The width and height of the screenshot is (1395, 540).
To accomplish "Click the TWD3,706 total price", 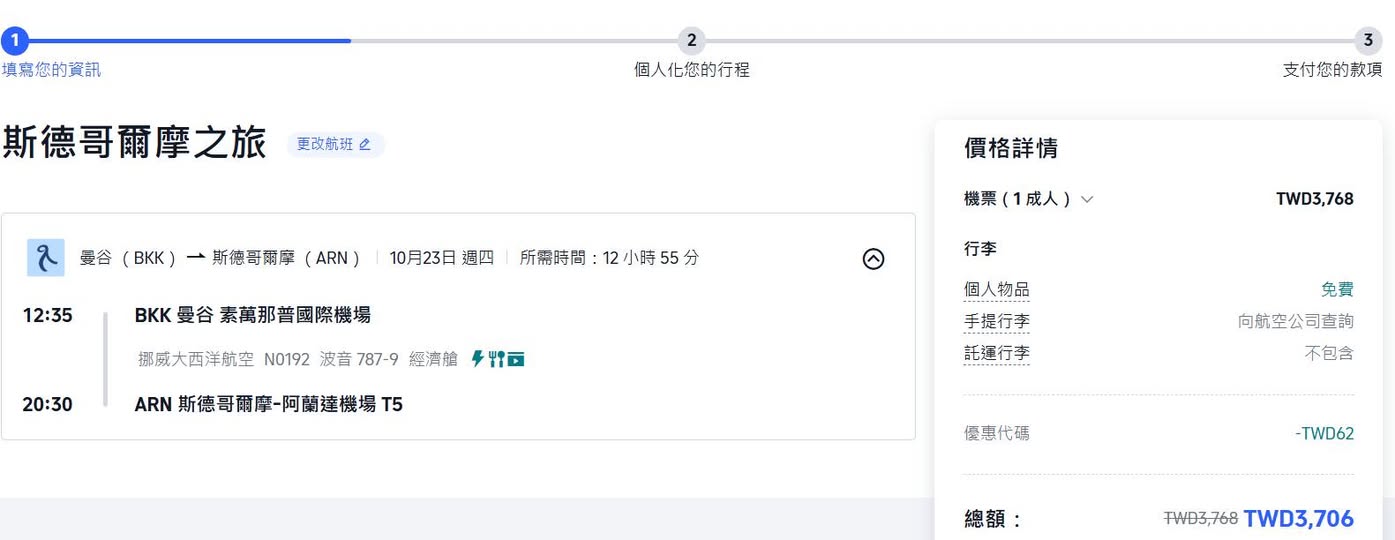I will [1298, 519].
